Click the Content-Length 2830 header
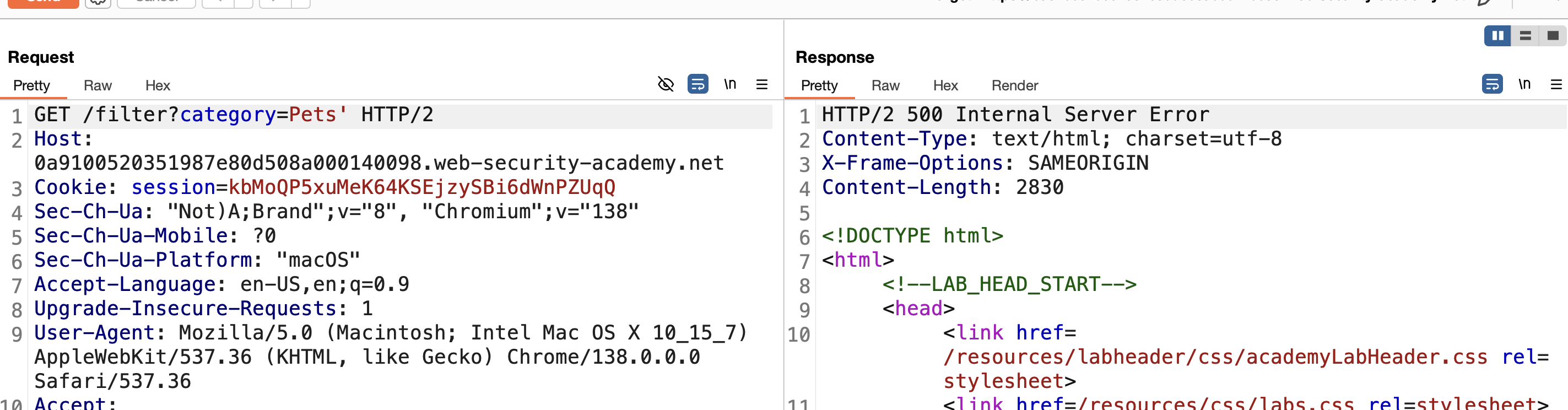 coord(942,187)
